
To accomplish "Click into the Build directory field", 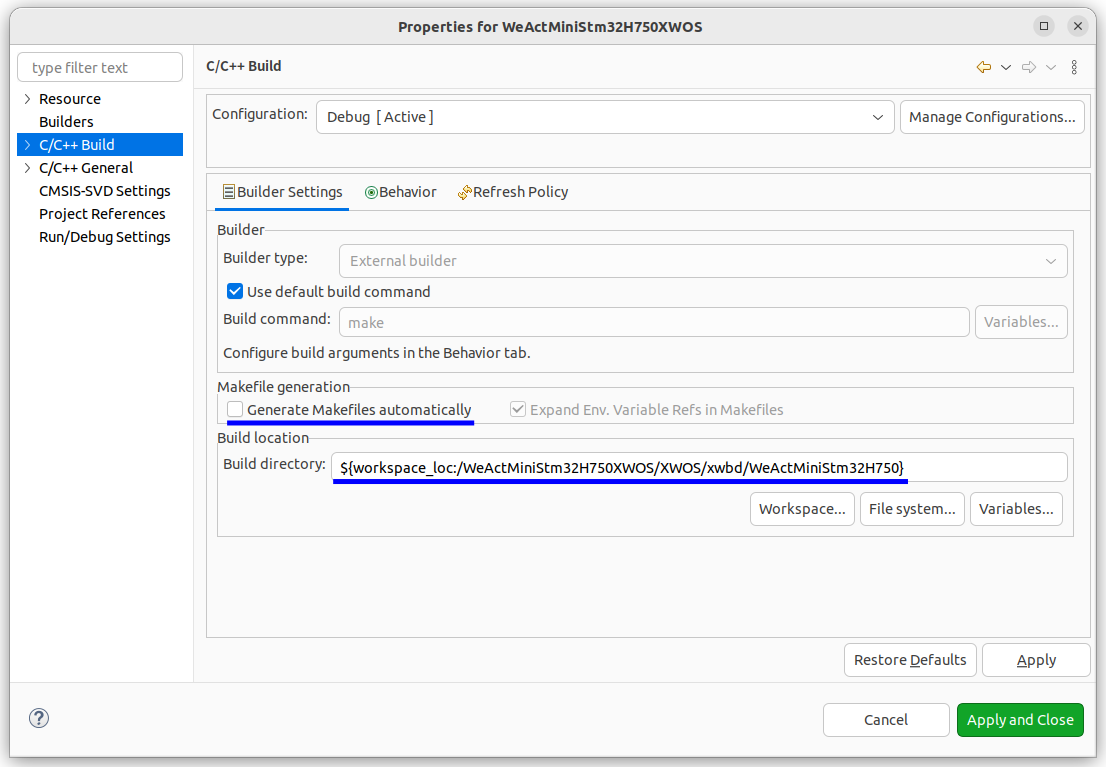I will (x=699, y=468).
